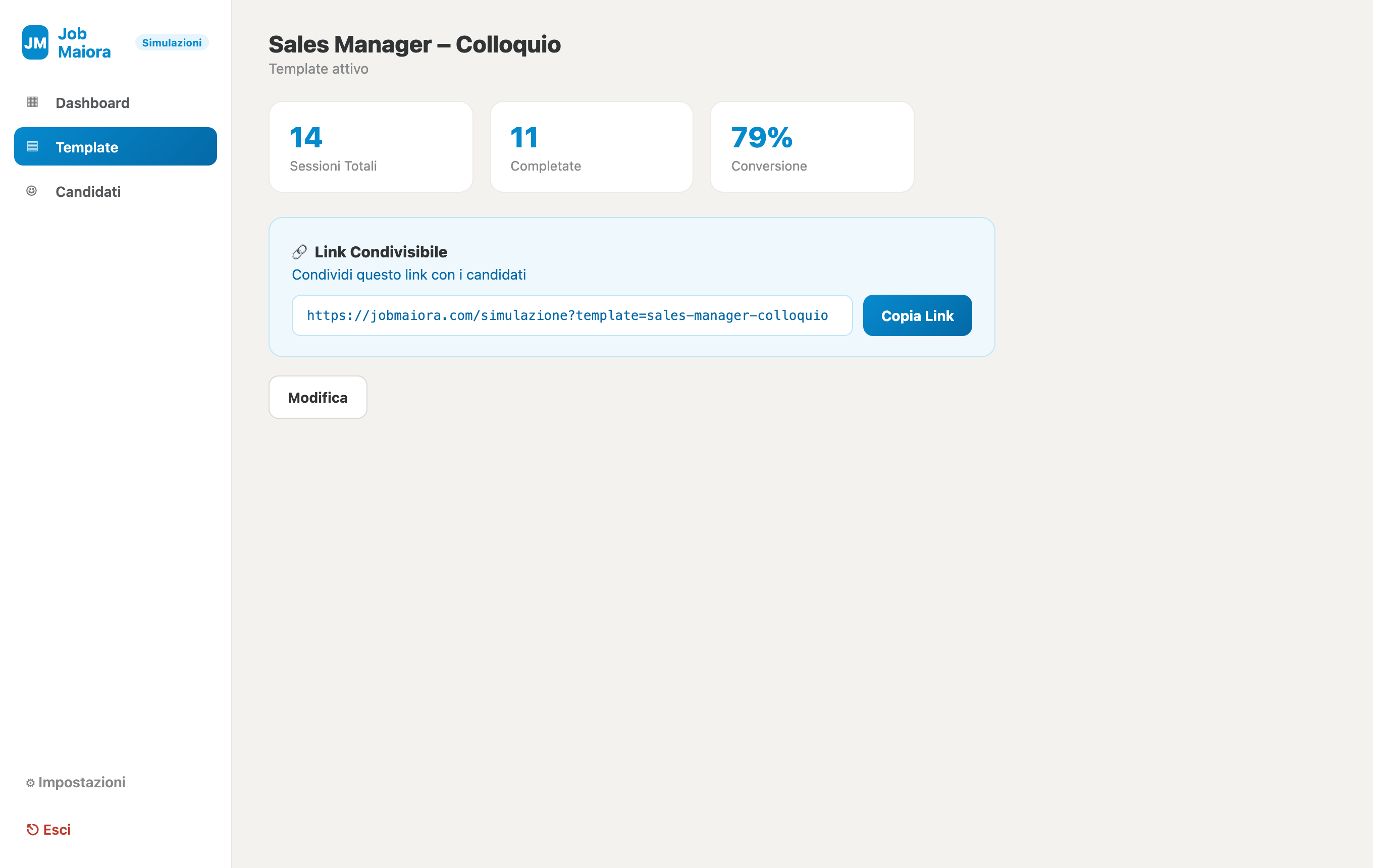Click the Dashboard grid icon

[x=32, y=102]
